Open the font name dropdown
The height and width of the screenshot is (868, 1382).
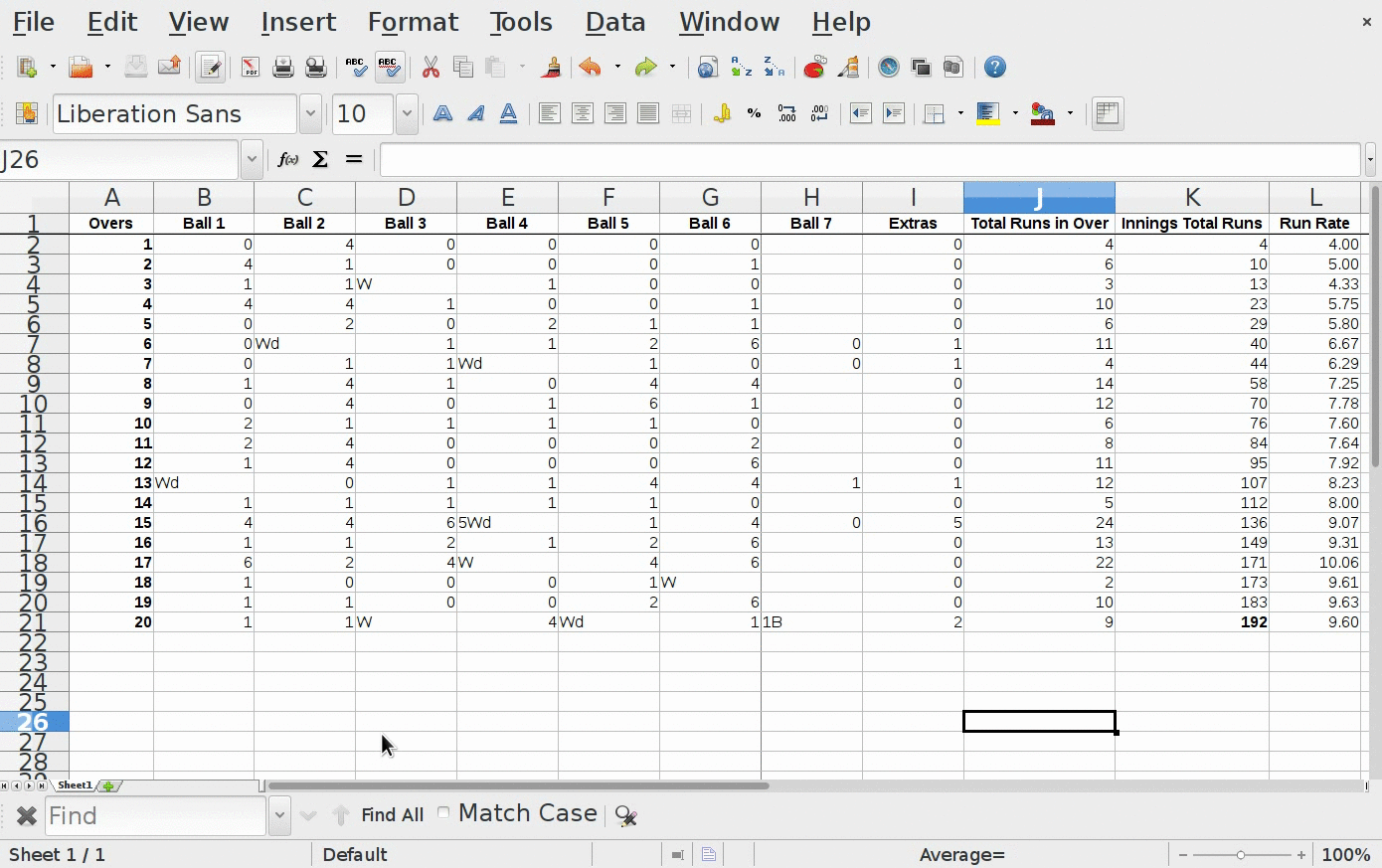(x=310, y=113)
